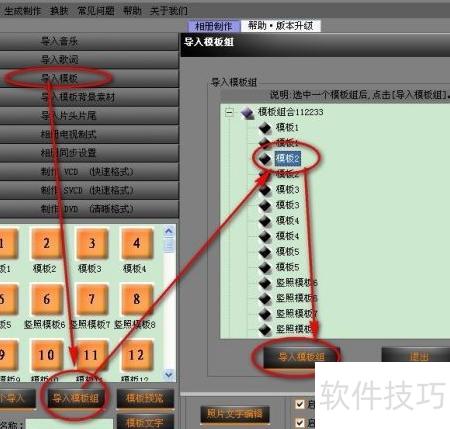Image resolution: width=450 pixels, height=429 pixels.
Task: Select orange template icon 10
Action: click(x=46, y=355)
